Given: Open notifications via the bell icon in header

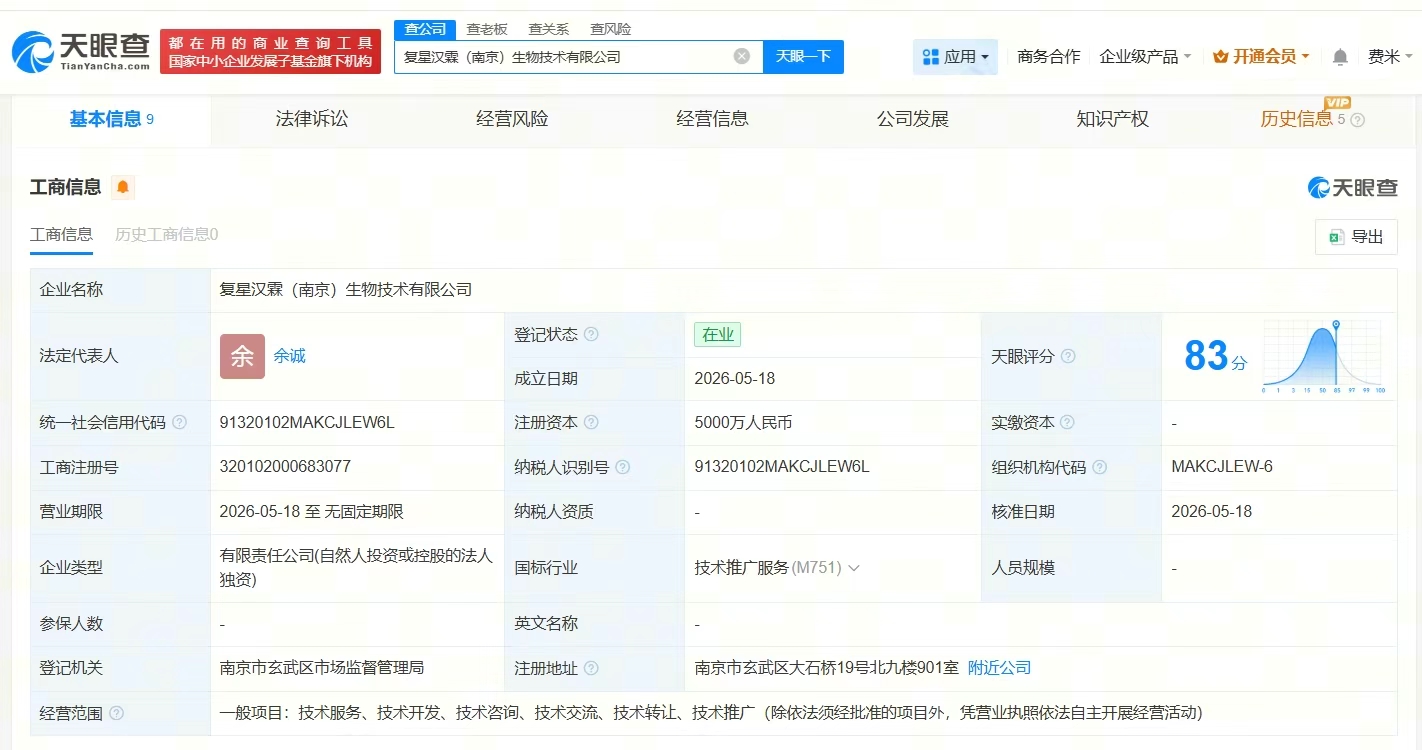Looking at the screenshot, I should pyautogui.click(x=1340, y=57).
